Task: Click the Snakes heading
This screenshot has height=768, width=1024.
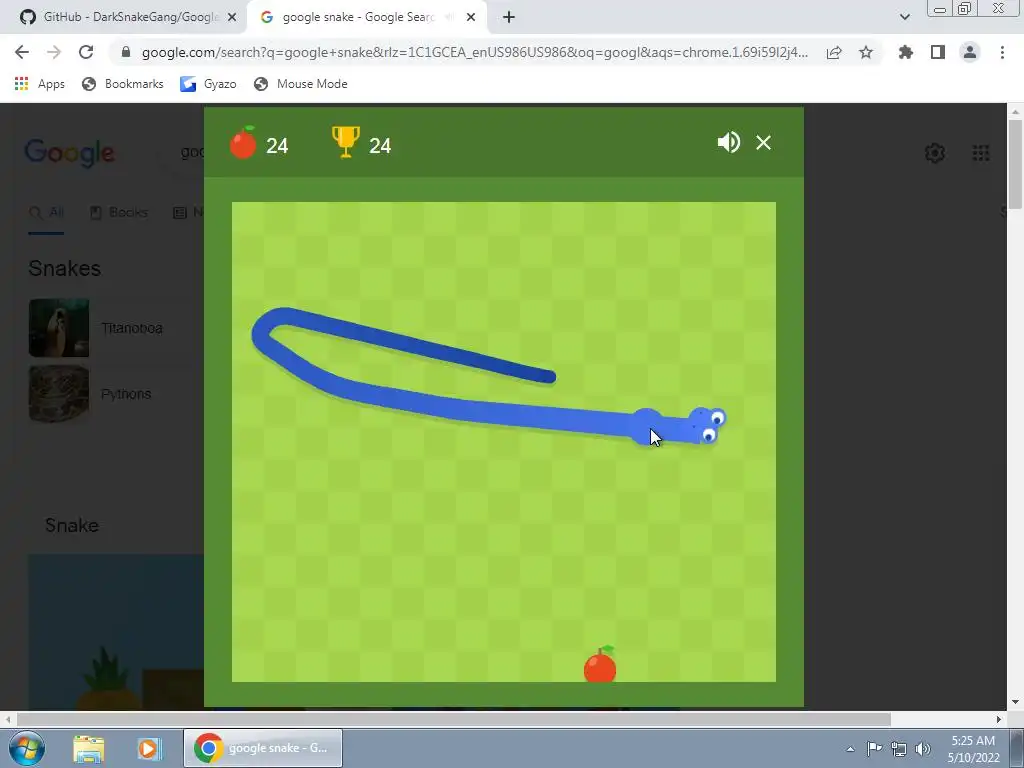Action: tap(65, 268)
